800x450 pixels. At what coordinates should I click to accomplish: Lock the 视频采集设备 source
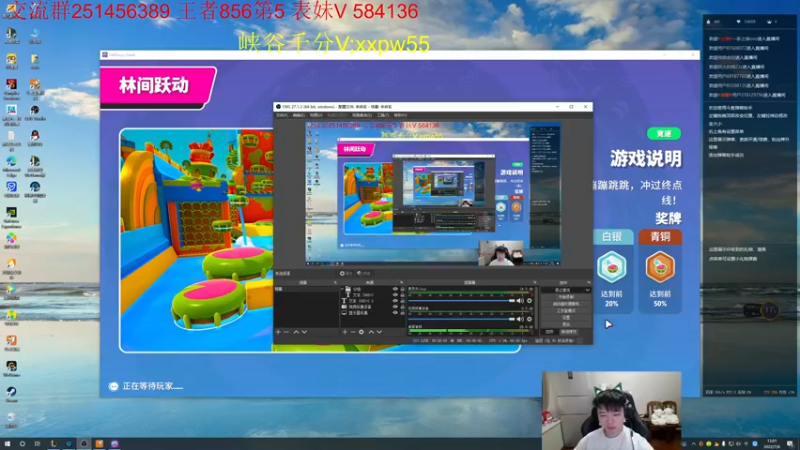402,307
